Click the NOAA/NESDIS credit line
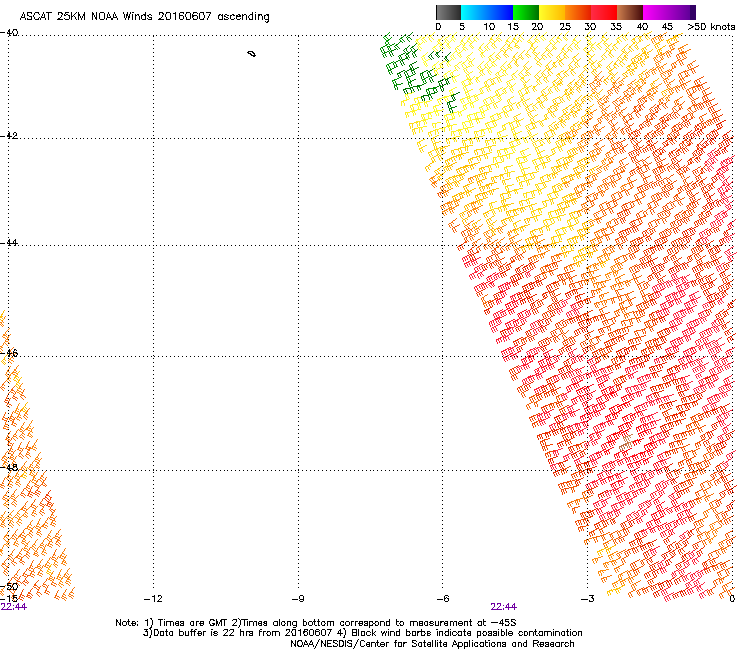 point(432,644)
